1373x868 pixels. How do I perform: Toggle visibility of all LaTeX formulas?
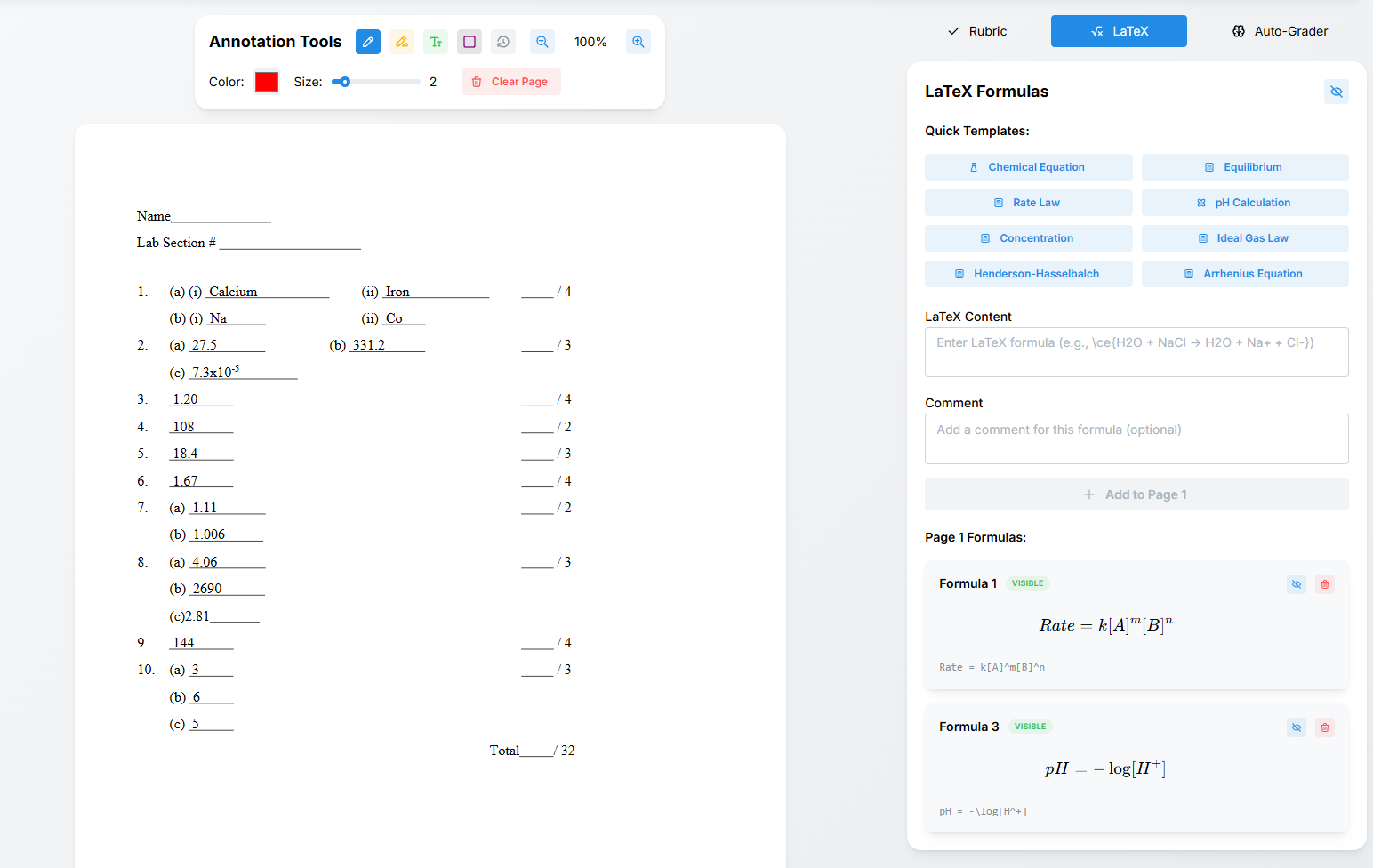pyautogui.click(x=1336, y=92)
